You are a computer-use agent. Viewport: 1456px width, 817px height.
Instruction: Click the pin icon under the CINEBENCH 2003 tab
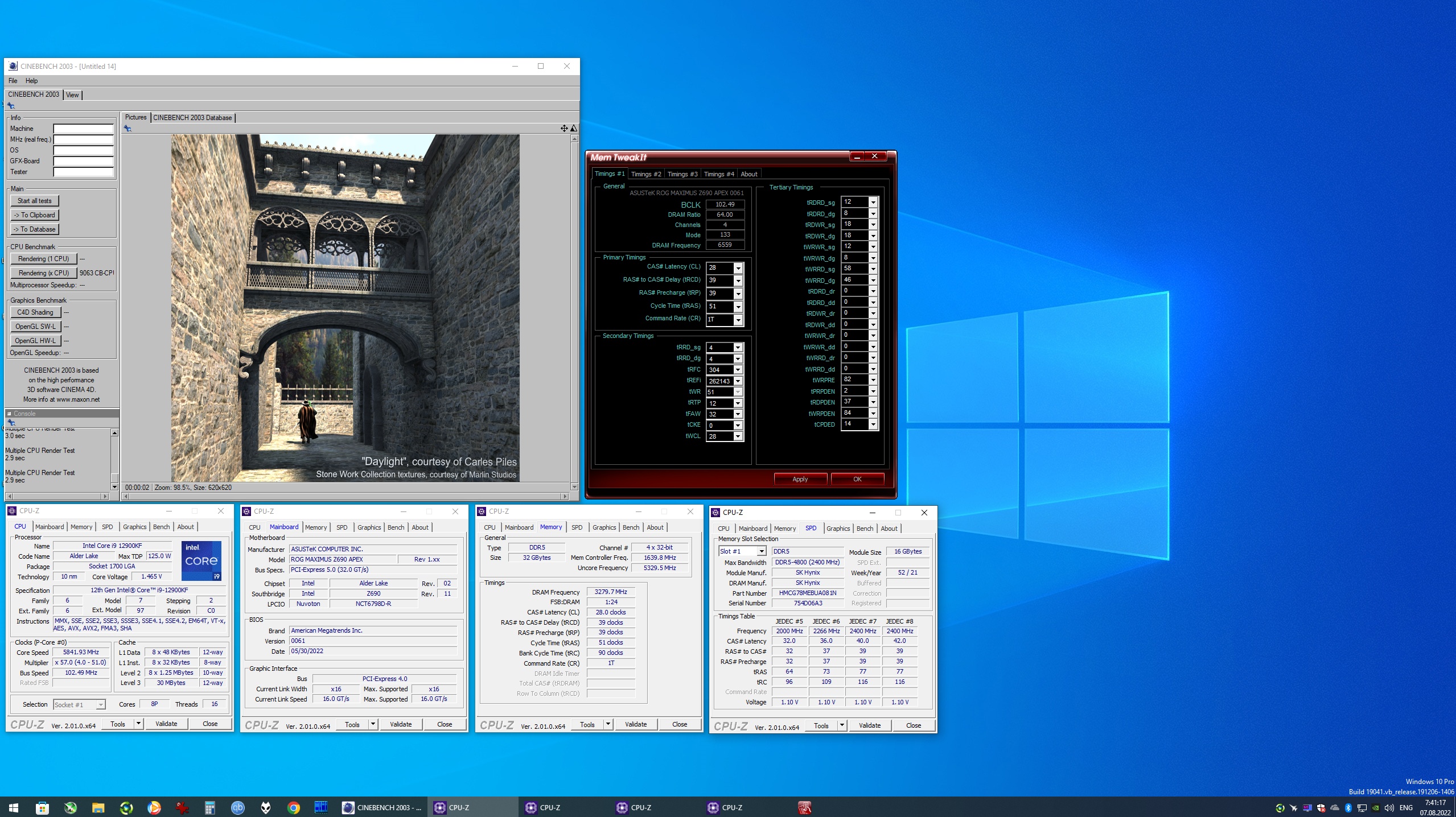[11, 106]
